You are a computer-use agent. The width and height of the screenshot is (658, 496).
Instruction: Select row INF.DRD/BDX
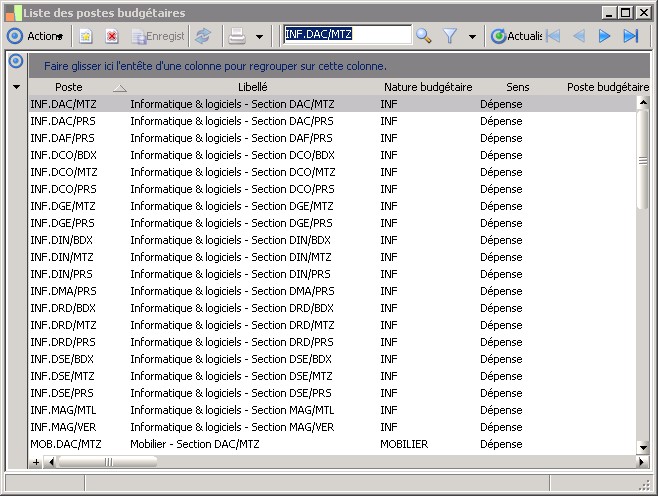click(333, 308)
